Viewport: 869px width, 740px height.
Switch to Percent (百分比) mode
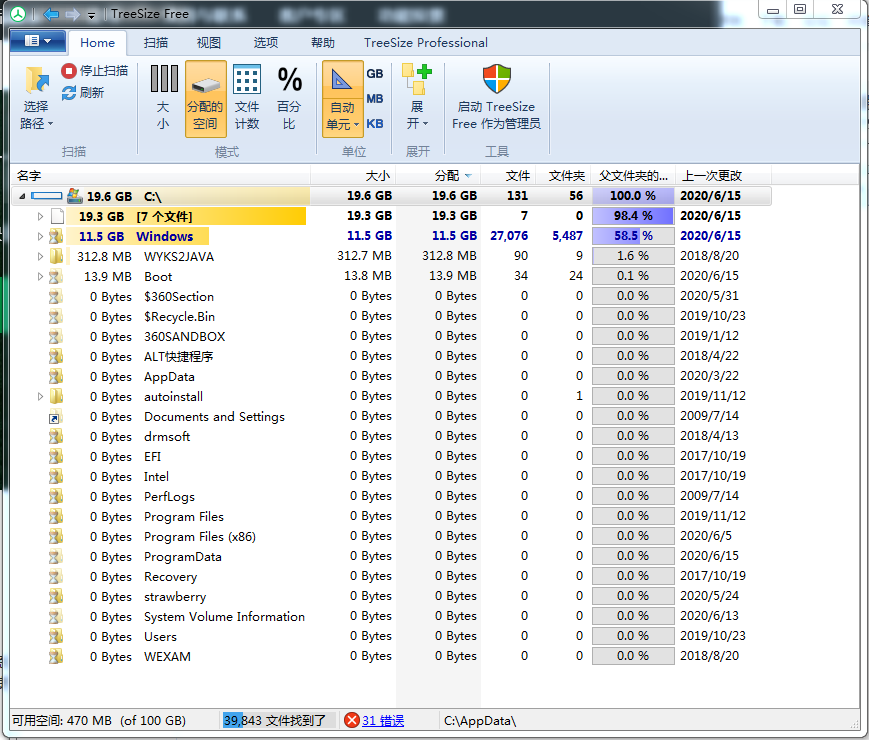point(289,98)
